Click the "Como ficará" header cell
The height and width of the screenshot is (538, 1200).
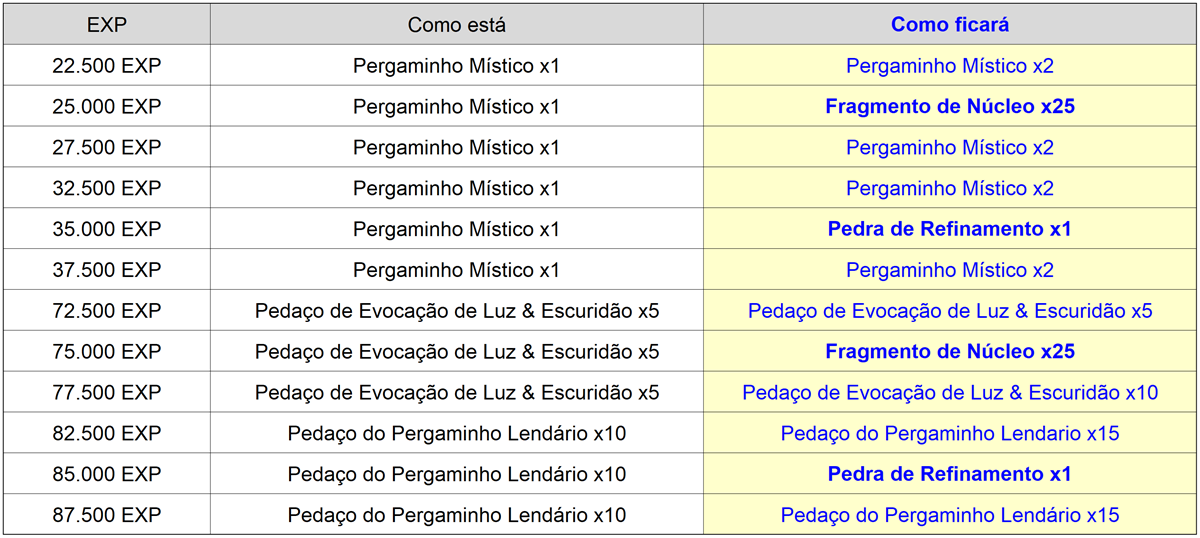949,25
